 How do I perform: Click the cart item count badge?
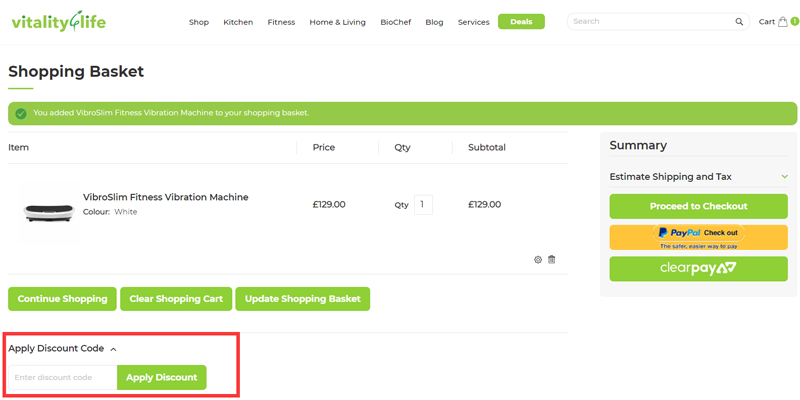click(x=794, y=21)
